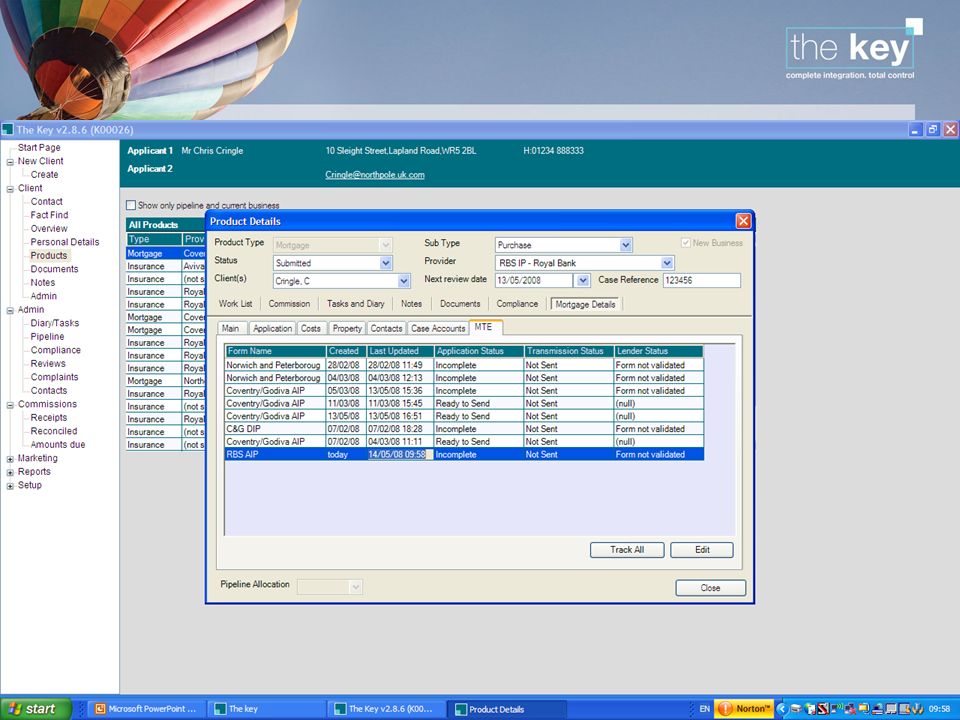This screenshot has height=720, width=960.
Task: Sort by Lender Status column header
Action: pyautogui.click(x=659, y=351)
